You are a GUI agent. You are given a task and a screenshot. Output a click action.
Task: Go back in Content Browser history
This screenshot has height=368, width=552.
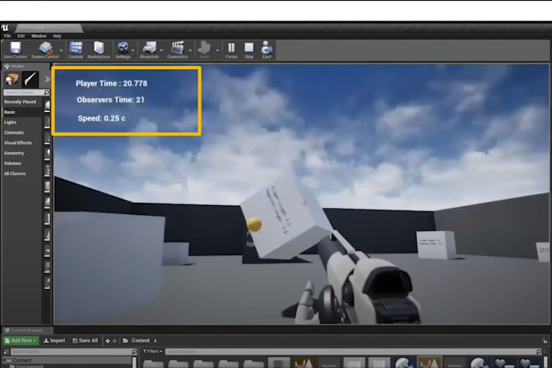(108, 341)
